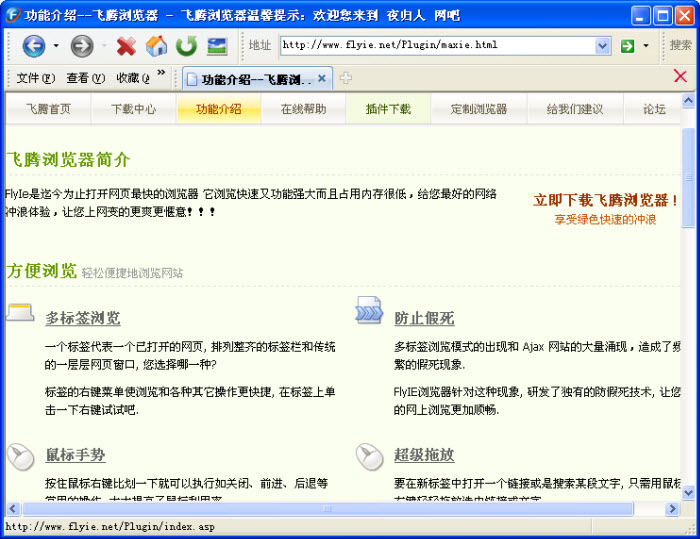Click the page icon on the tab
The width and height of the screenshot is (700, 539).
click(x=192, y=79)
